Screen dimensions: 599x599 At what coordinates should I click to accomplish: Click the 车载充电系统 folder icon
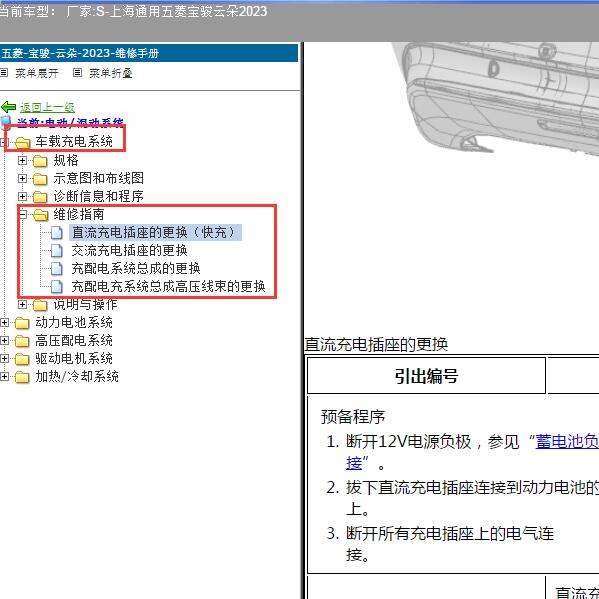pyautogui.click(x=23, y=142)
